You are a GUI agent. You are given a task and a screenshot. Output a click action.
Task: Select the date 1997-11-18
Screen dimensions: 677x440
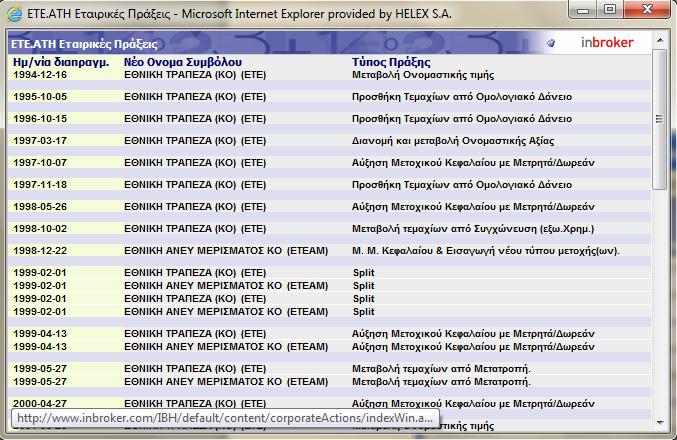[40, 185]
